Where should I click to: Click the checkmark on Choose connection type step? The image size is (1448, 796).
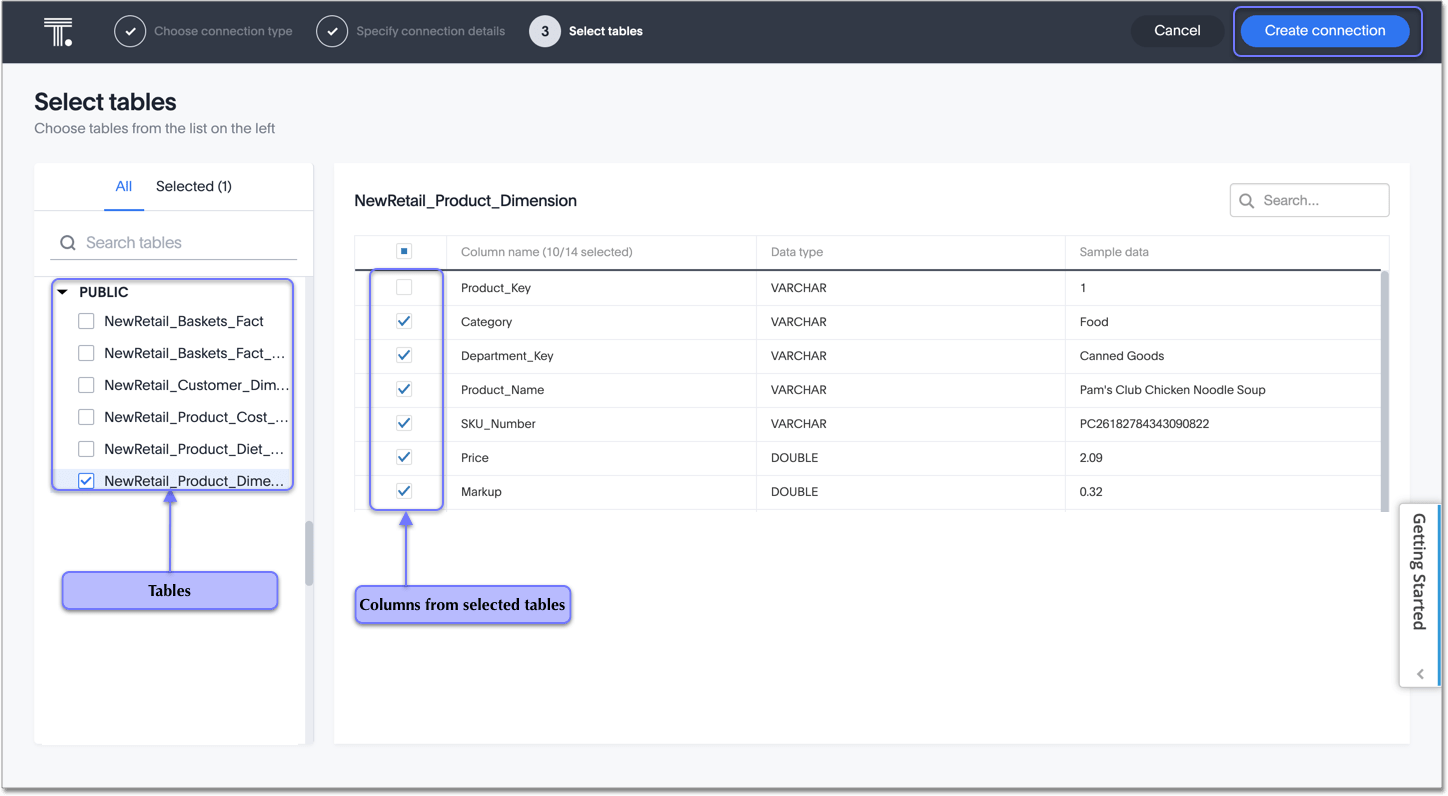[x=130, y=31]
